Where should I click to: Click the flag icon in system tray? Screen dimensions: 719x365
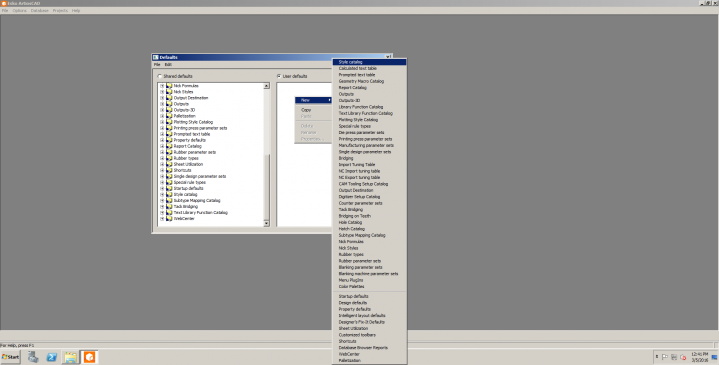665,357
